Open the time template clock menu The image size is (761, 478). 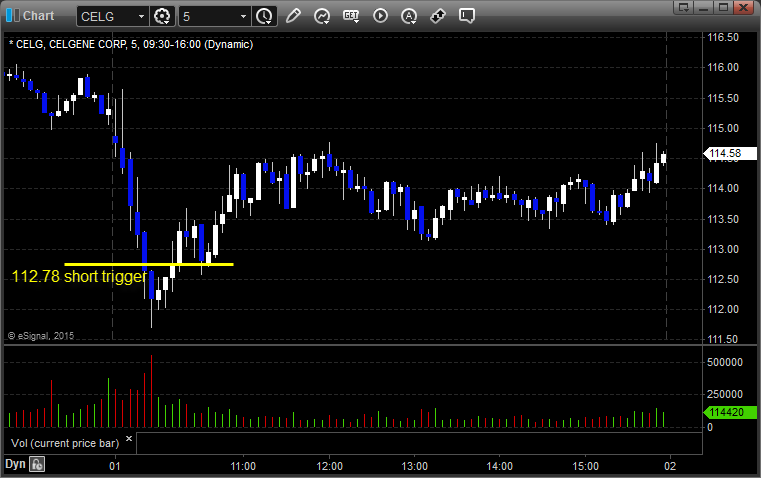pos(265,16)
